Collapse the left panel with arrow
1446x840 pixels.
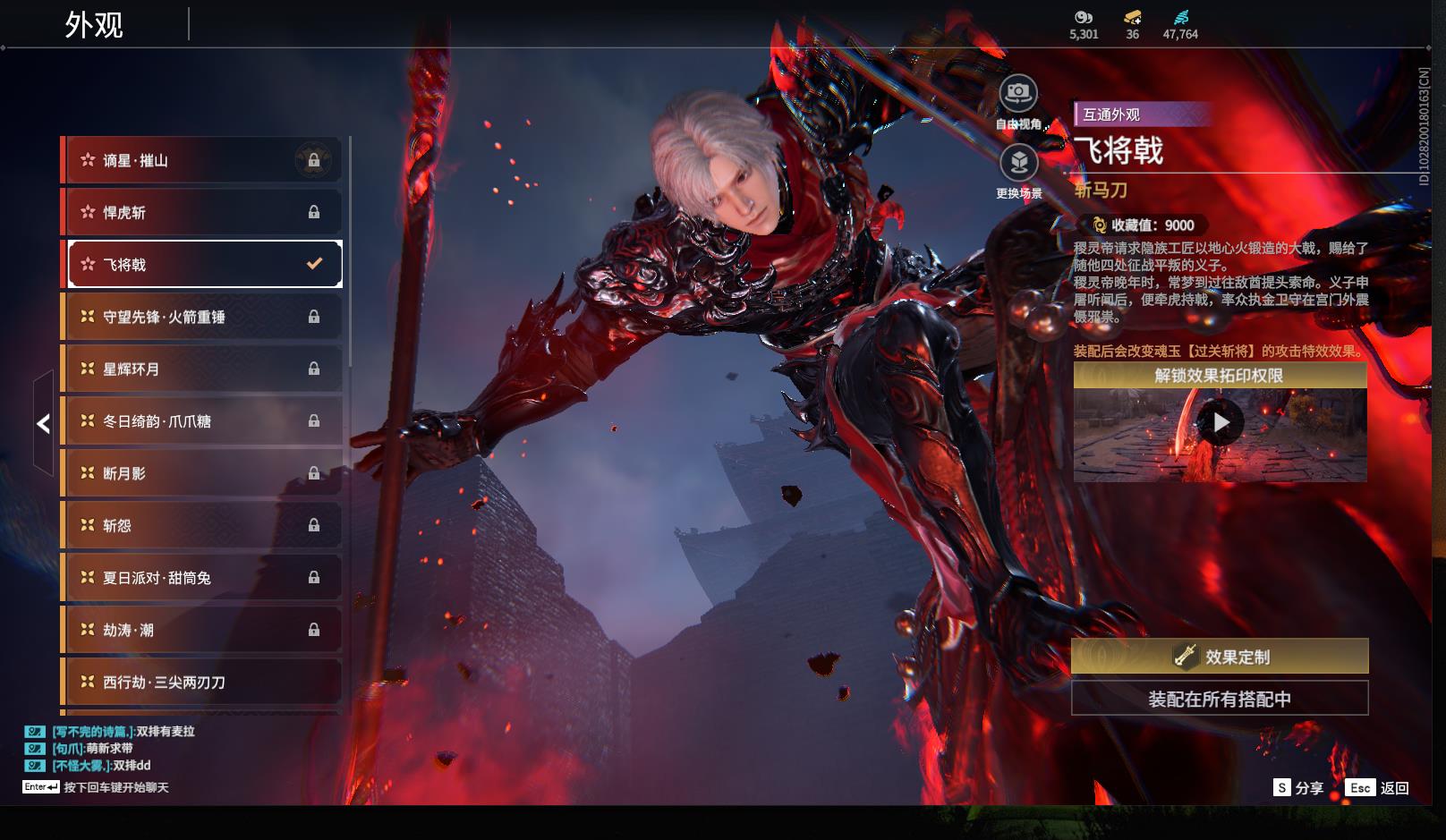[x=43, y=423]
